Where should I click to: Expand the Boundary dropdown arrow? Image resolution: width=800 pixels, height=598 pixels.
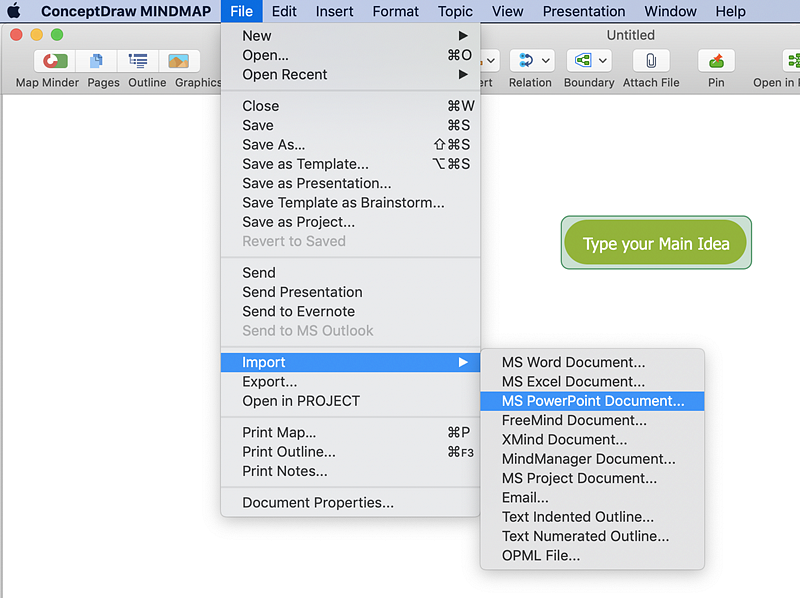[x=603, y=61]
